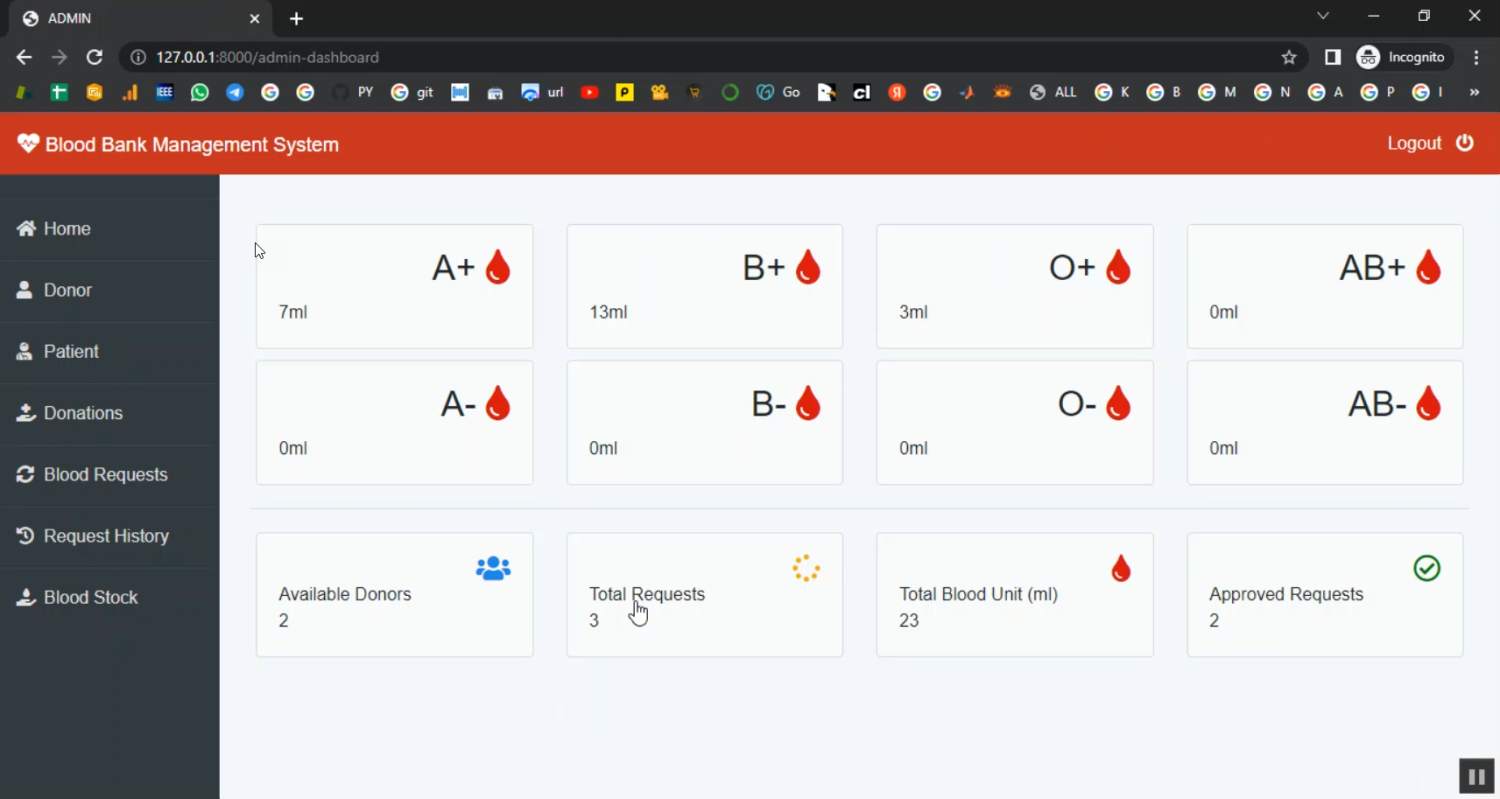
Task: Click the checkmark icon on Approved Requests card
Action: point(1427,568)
